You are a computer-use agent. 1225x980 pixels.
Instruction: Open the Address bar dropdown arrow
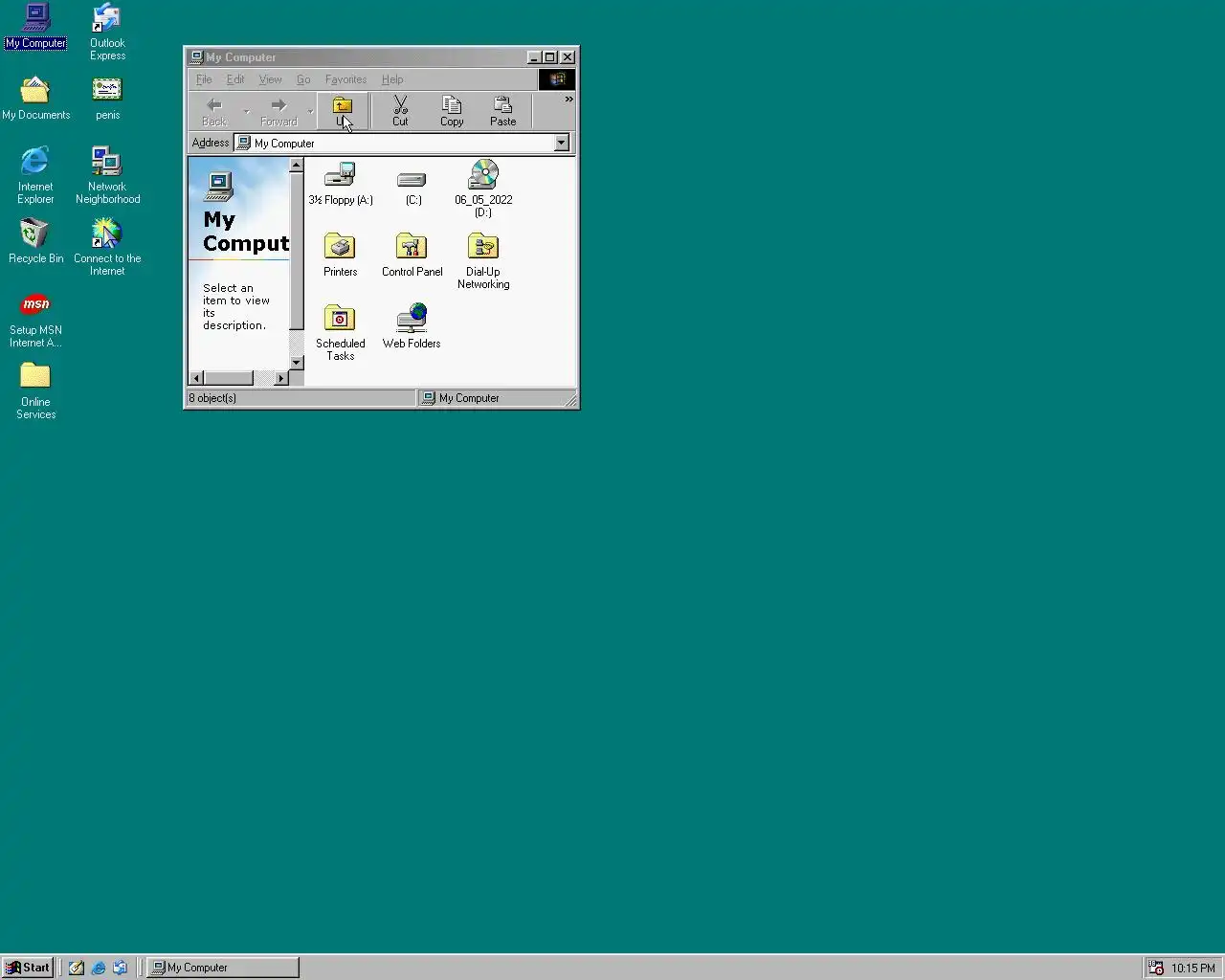pyautogui.click(x=562, y=143)
